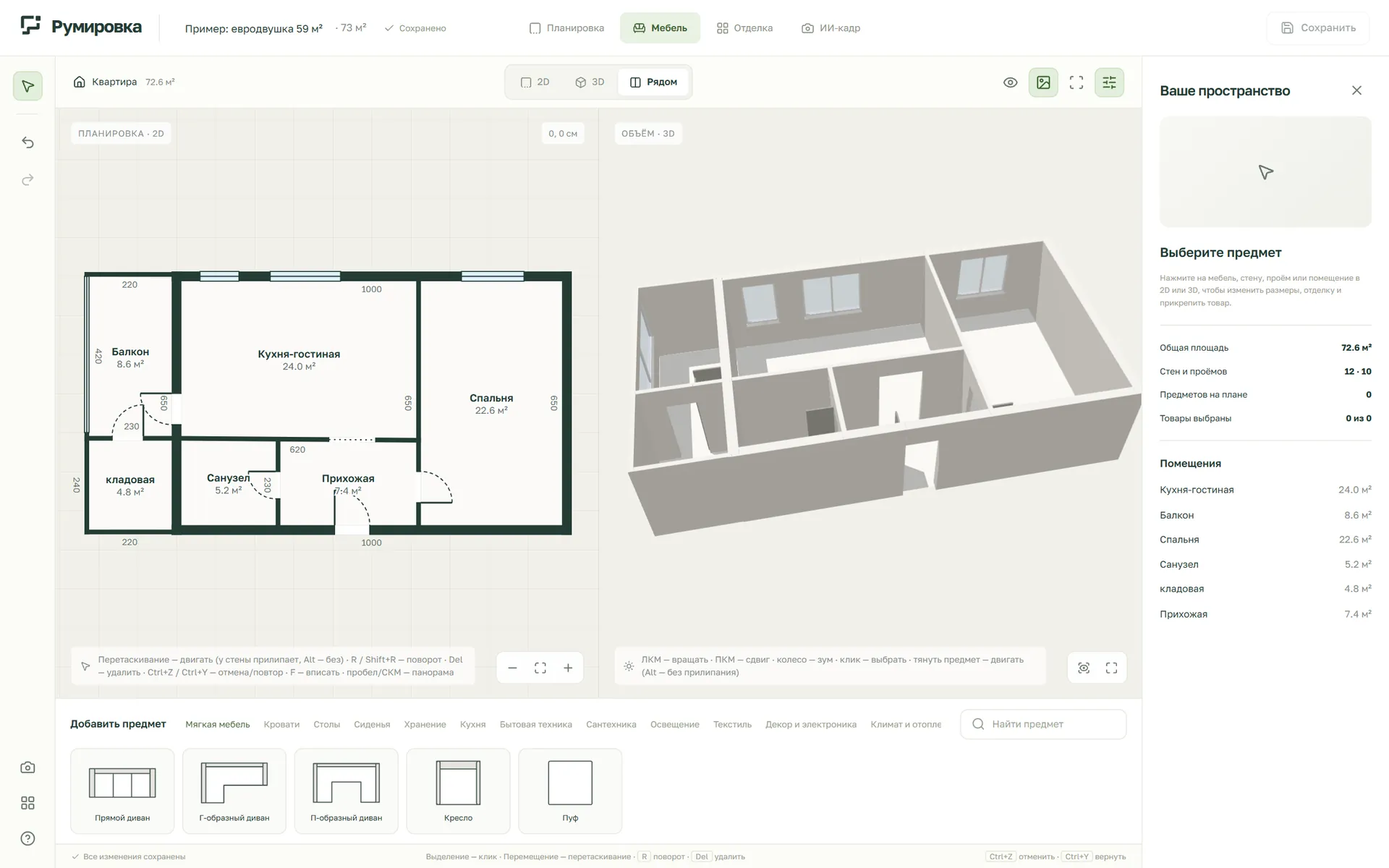Viewport: 1389px width, 868px height.
Task: Open the help question mark icon
Action: (27, 838)
